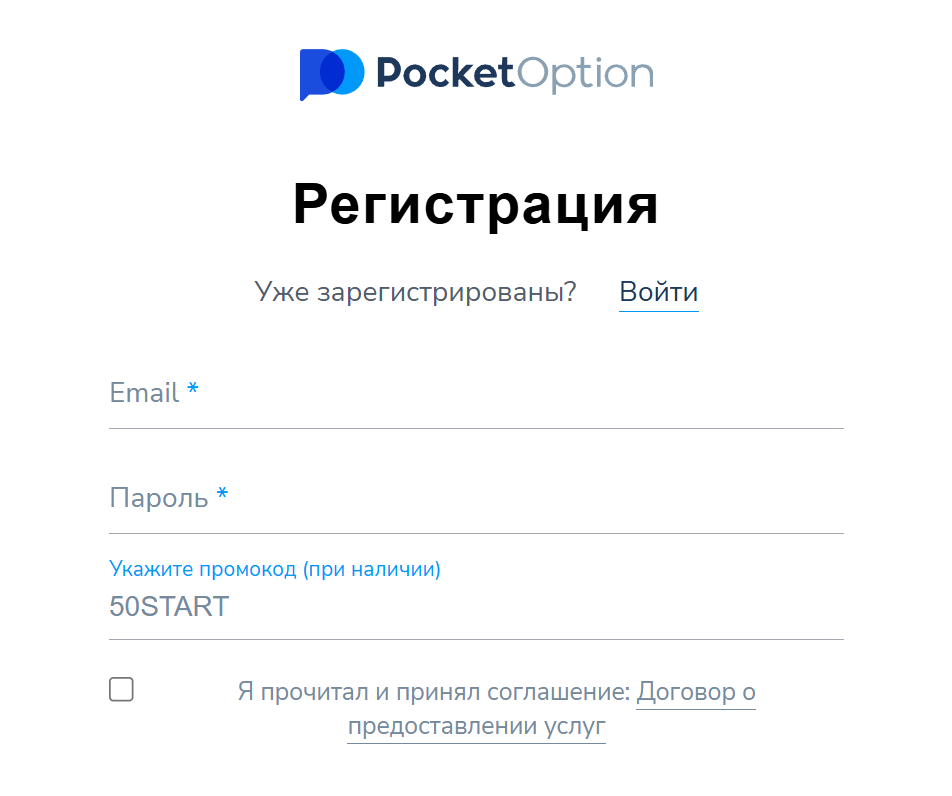Viewport: 952px width, 796px height.
Task: Tick the agreement acceptance checkbox
Action: tap(121, 689)
